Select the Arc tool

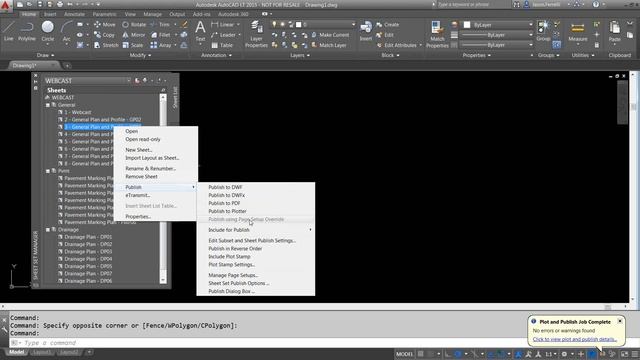click(x=67, y=31)
